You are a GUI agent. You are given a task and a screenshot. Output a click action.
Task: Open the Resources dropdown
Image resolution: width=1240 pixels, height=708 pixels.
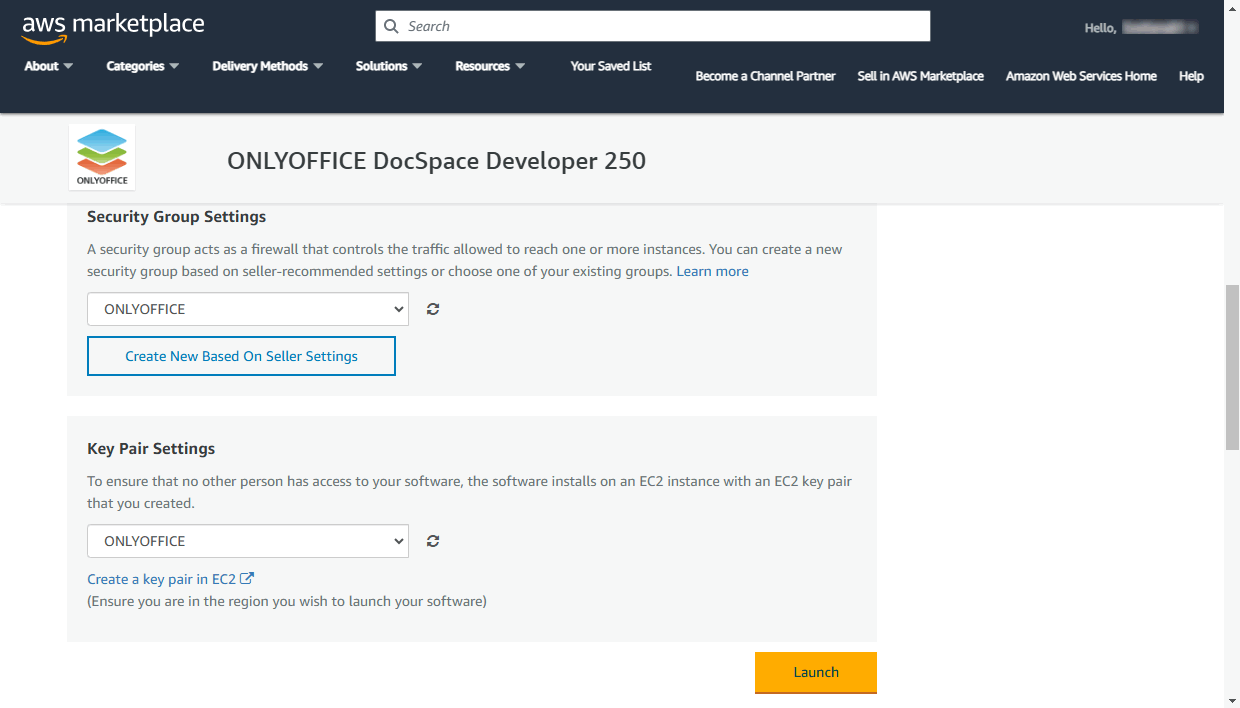pyautogui.click(x=489, y=65)
